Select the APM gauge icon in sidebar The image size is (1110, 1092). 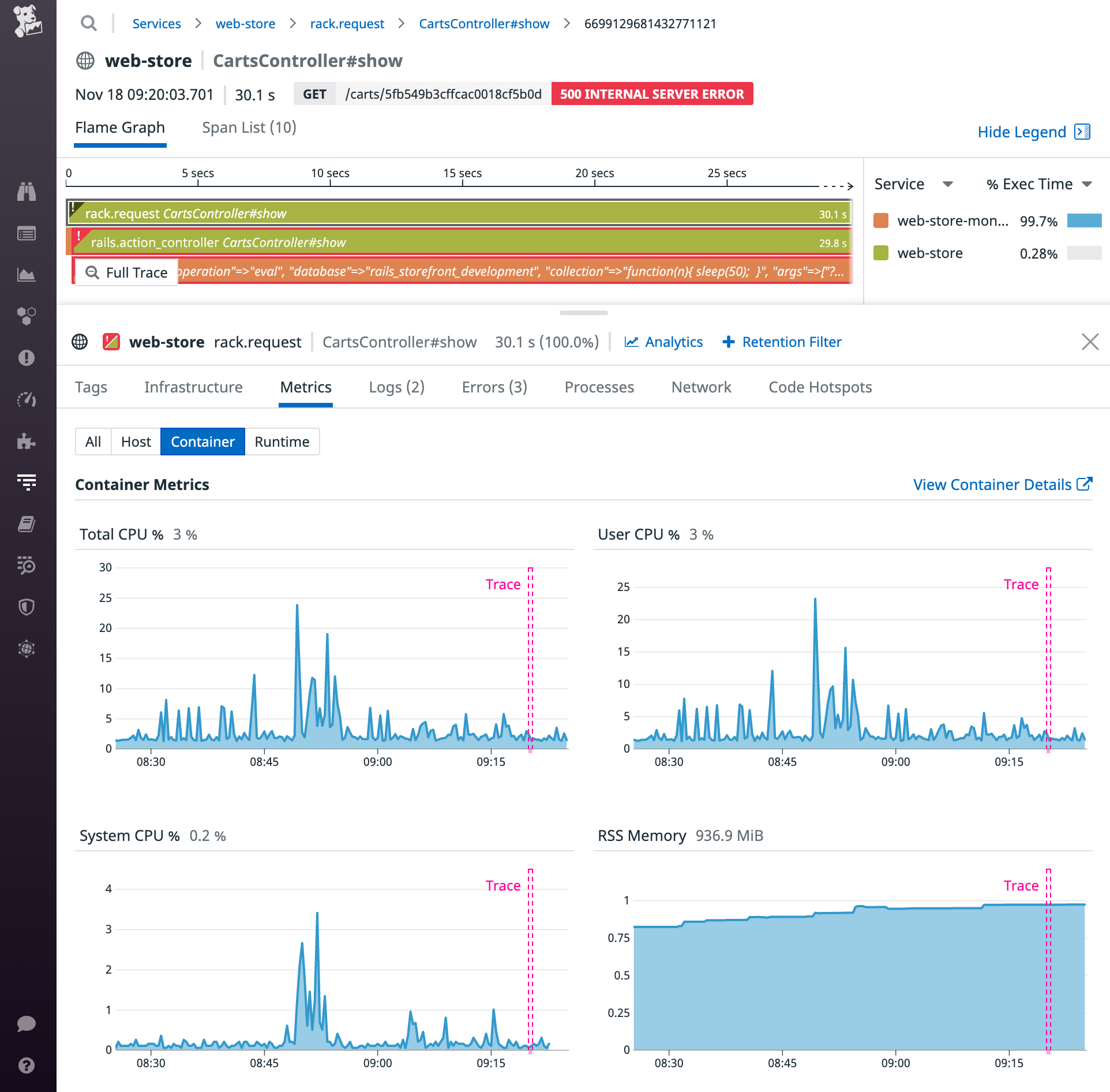[x=27, y=399]
